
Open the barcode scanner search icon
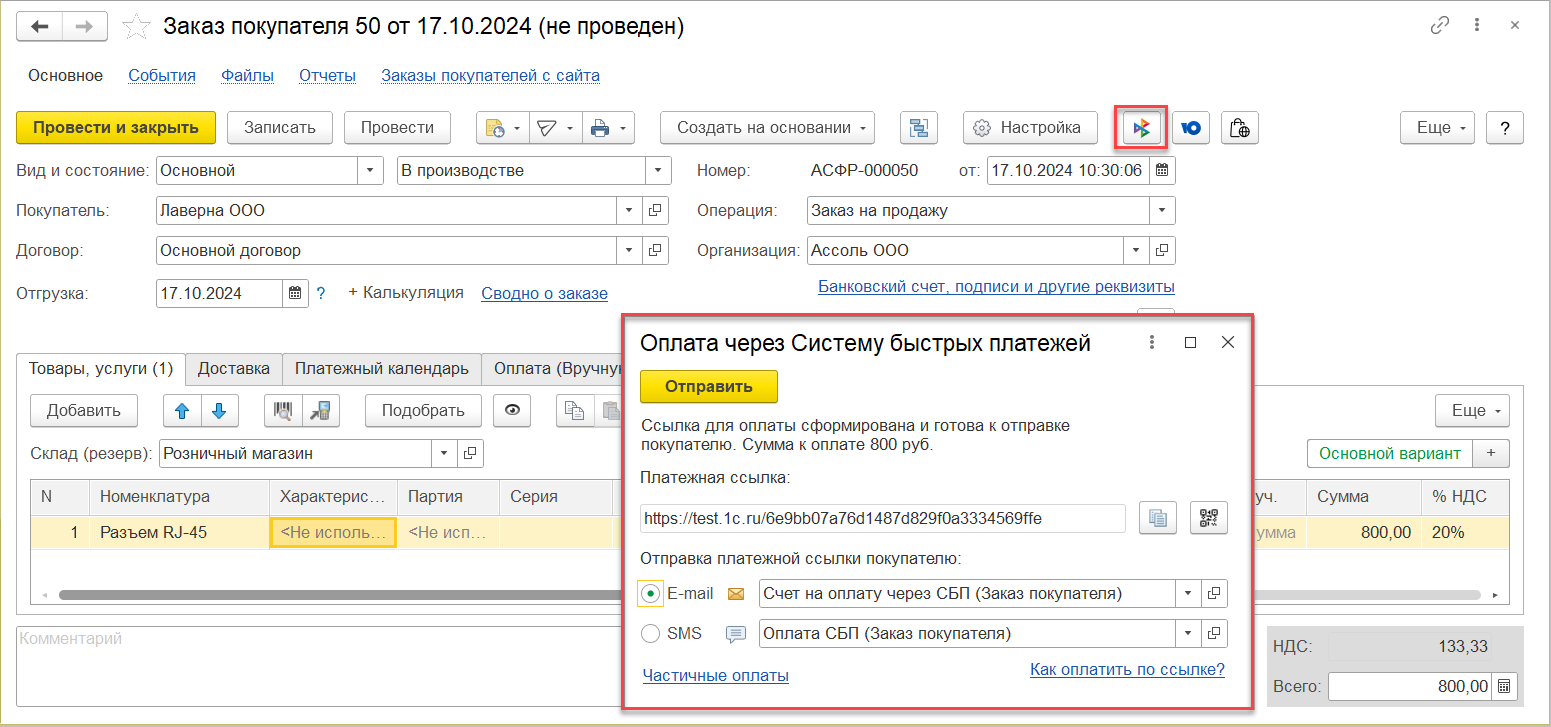(x=283, y=410)
